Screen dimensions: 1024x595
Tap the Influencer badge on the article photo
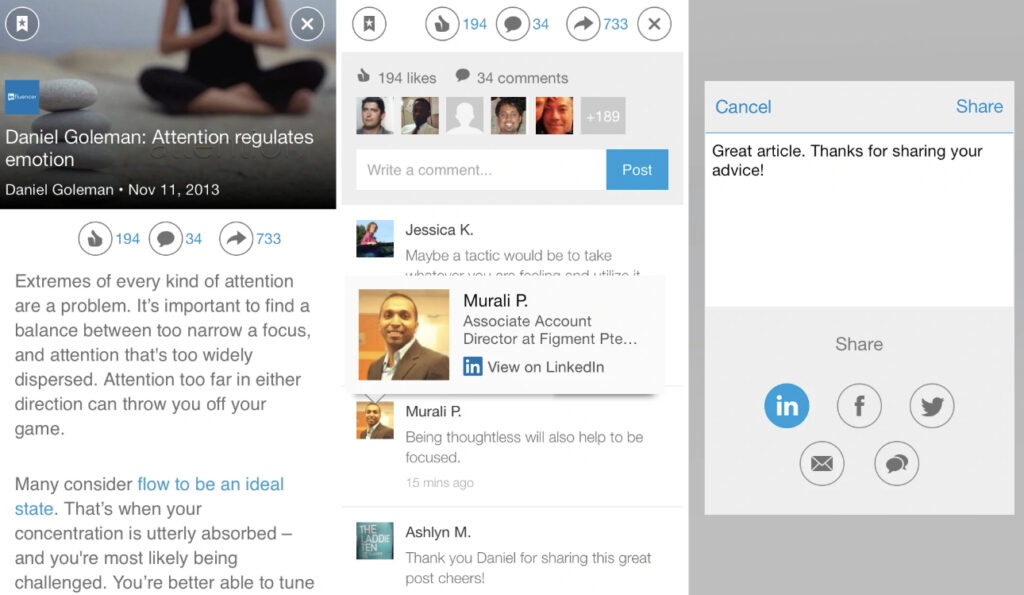click(x=22, y=97)
